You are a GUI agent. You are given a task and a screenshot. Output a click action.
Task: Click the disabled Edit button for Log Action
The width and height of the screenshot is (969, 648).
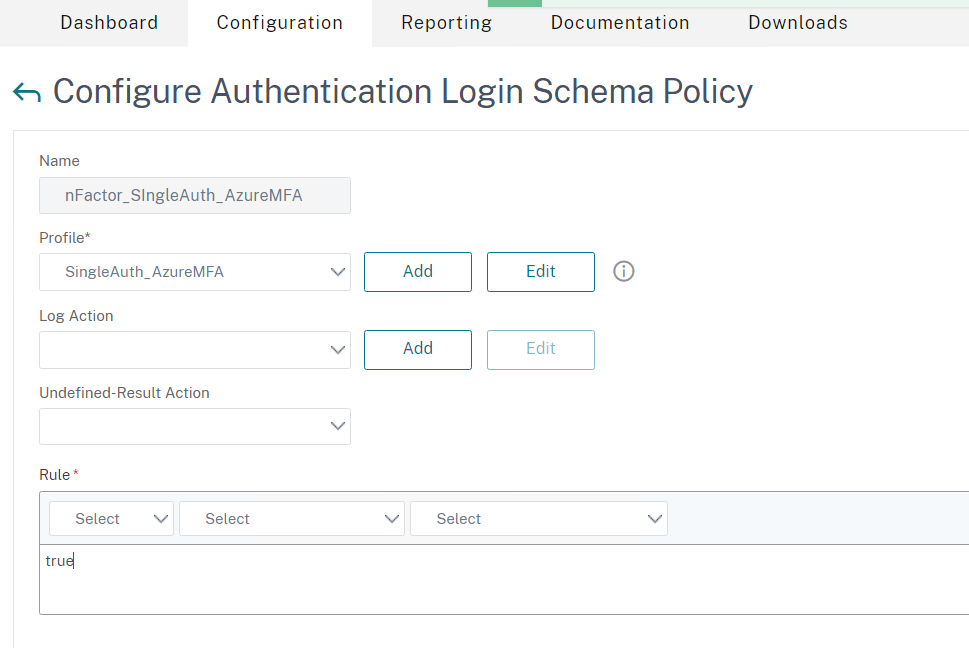(x=541, y=350)
